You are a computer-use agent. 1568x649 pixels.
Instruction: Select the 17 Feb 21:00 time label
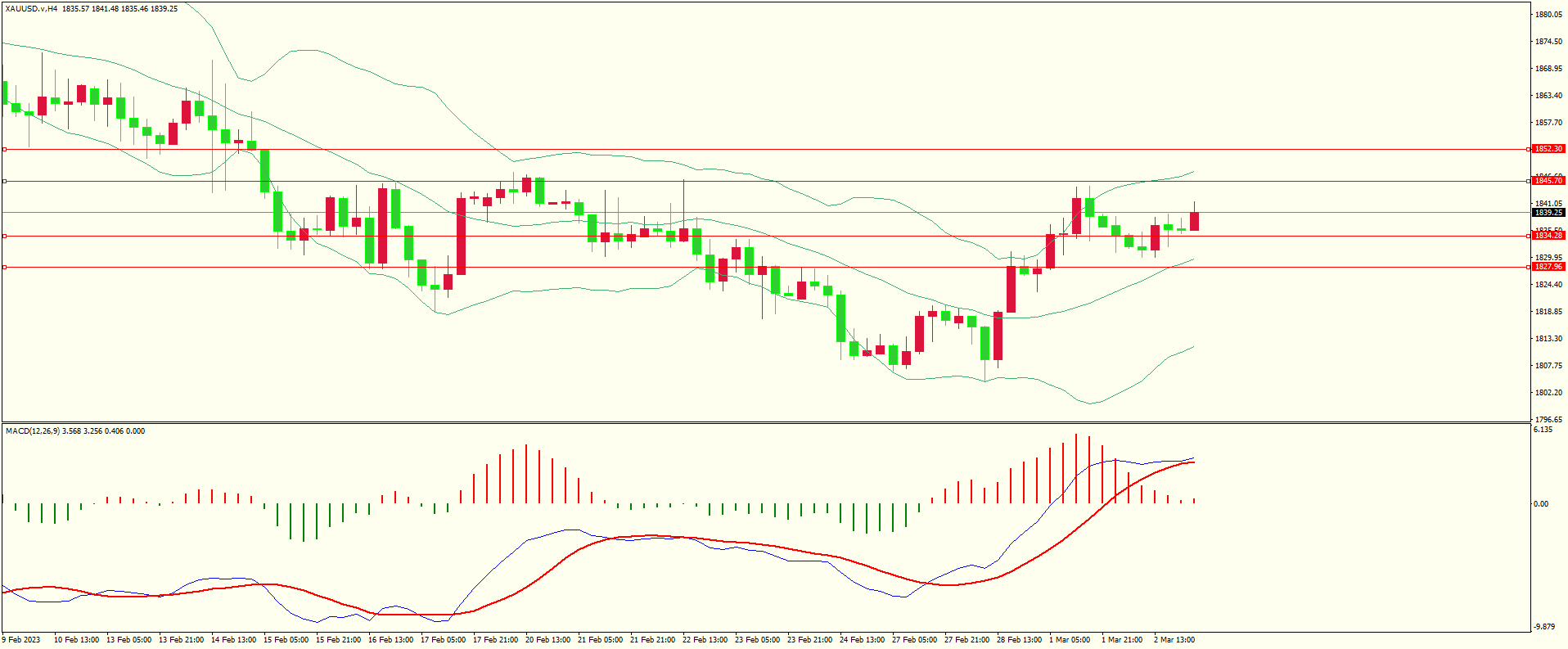tap(495, 640)
